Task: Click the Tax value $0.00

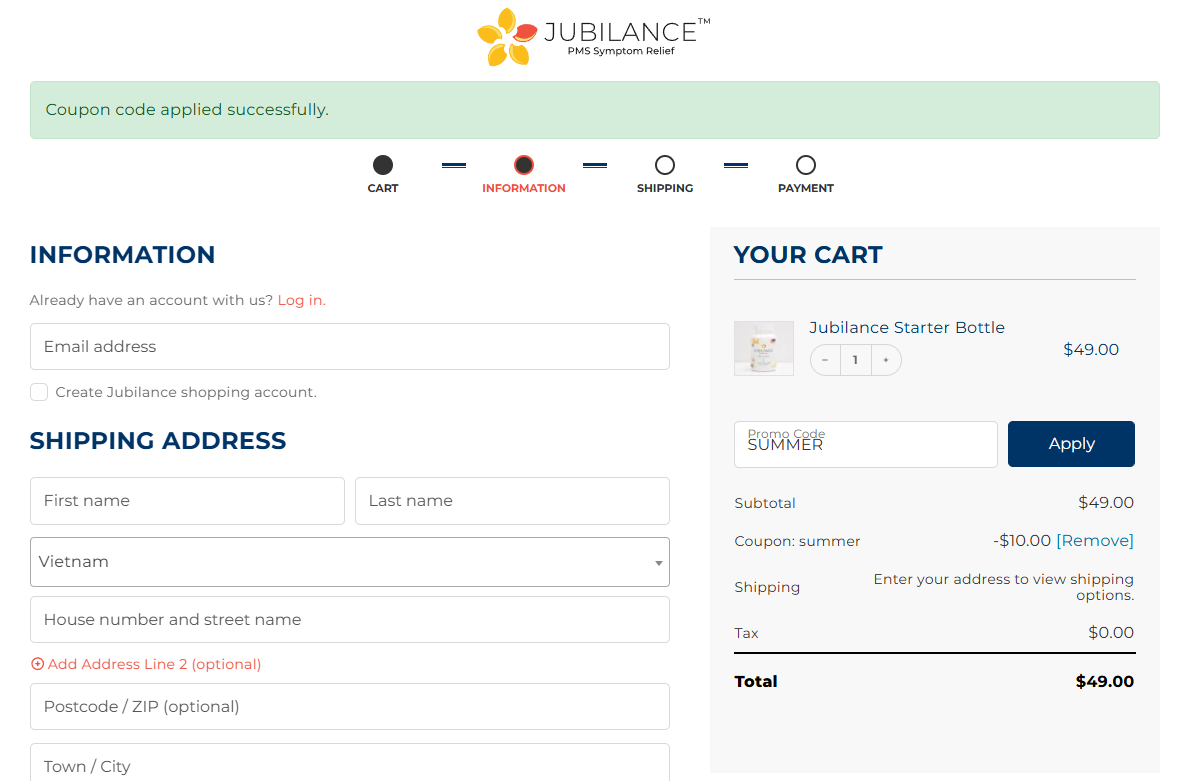Action: click(1112, 633)
